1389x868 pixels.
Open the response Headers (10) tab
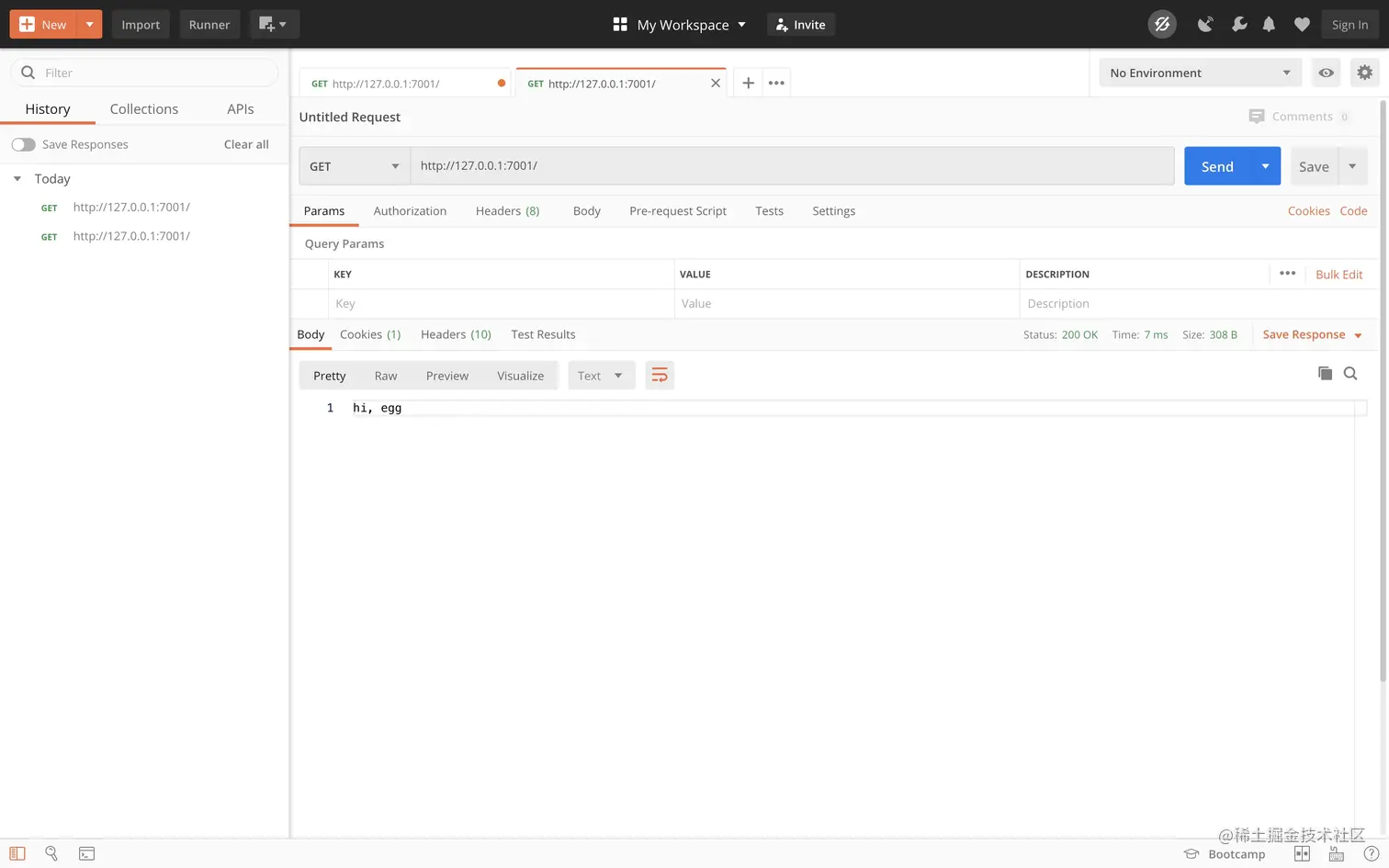pyautogui.click(x=456, y=334)
